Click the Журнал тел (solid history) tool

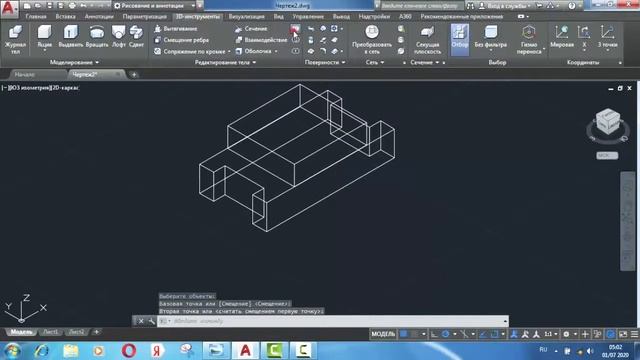pos(15,40)
